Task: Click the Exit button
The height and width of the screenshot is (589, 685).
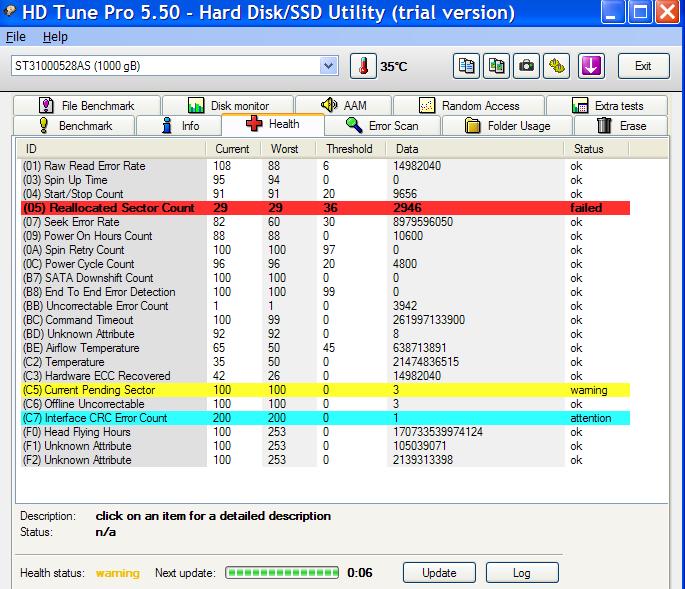Action: click(643, 66)
